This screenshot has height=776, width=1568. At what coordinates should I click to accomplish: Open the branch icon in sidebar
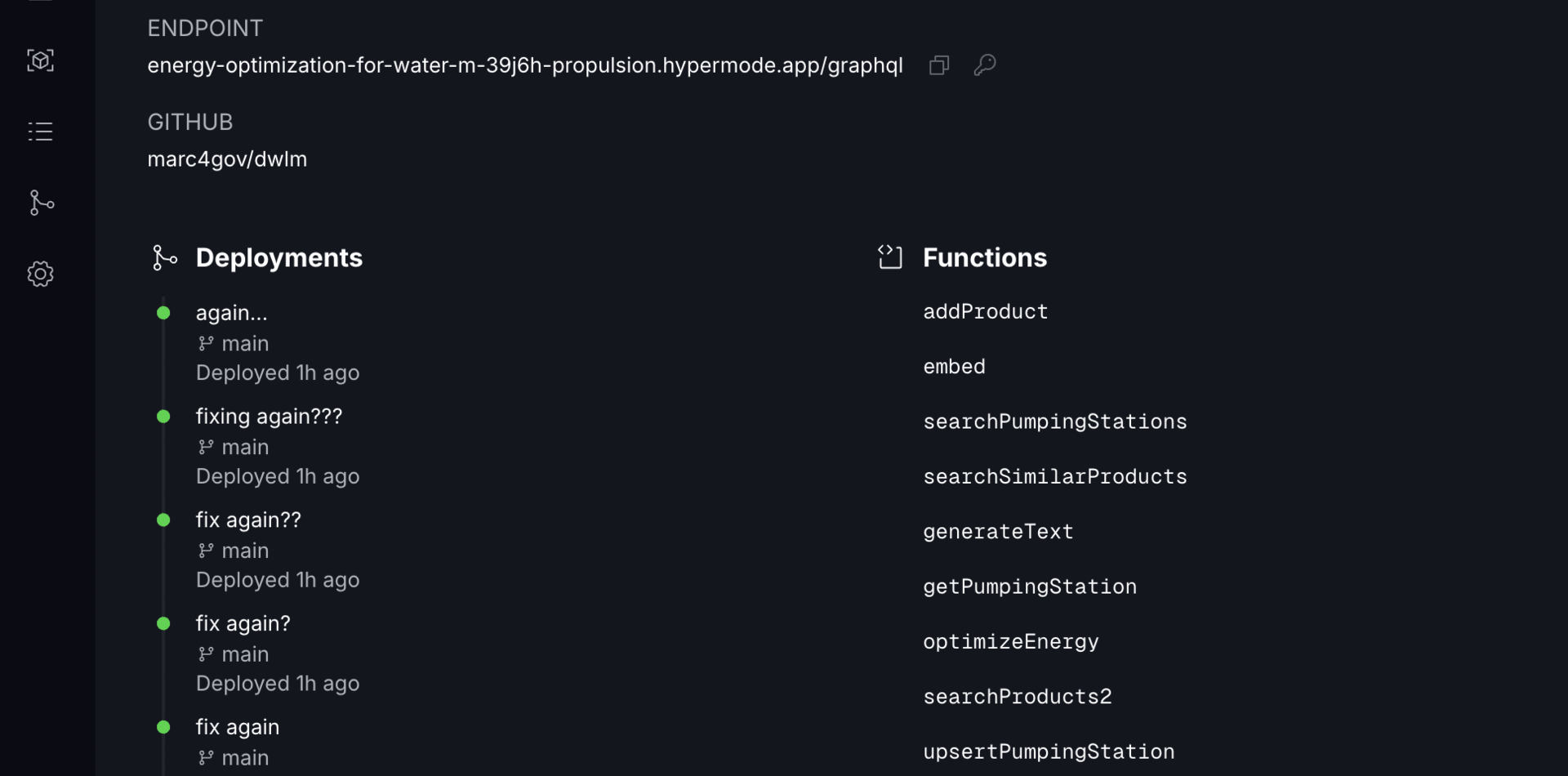[x=40, y=203]
